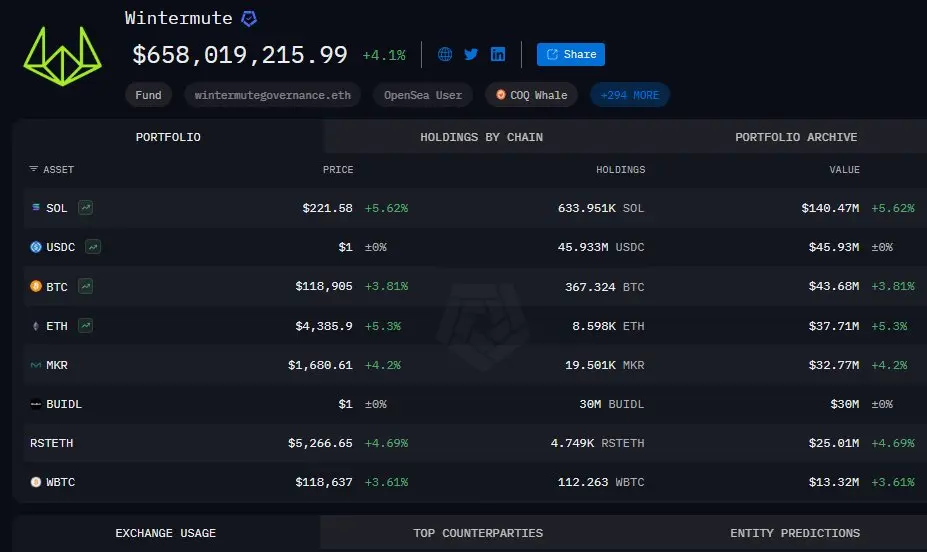Click the SOL price $221.58

[x=328, y=208]
